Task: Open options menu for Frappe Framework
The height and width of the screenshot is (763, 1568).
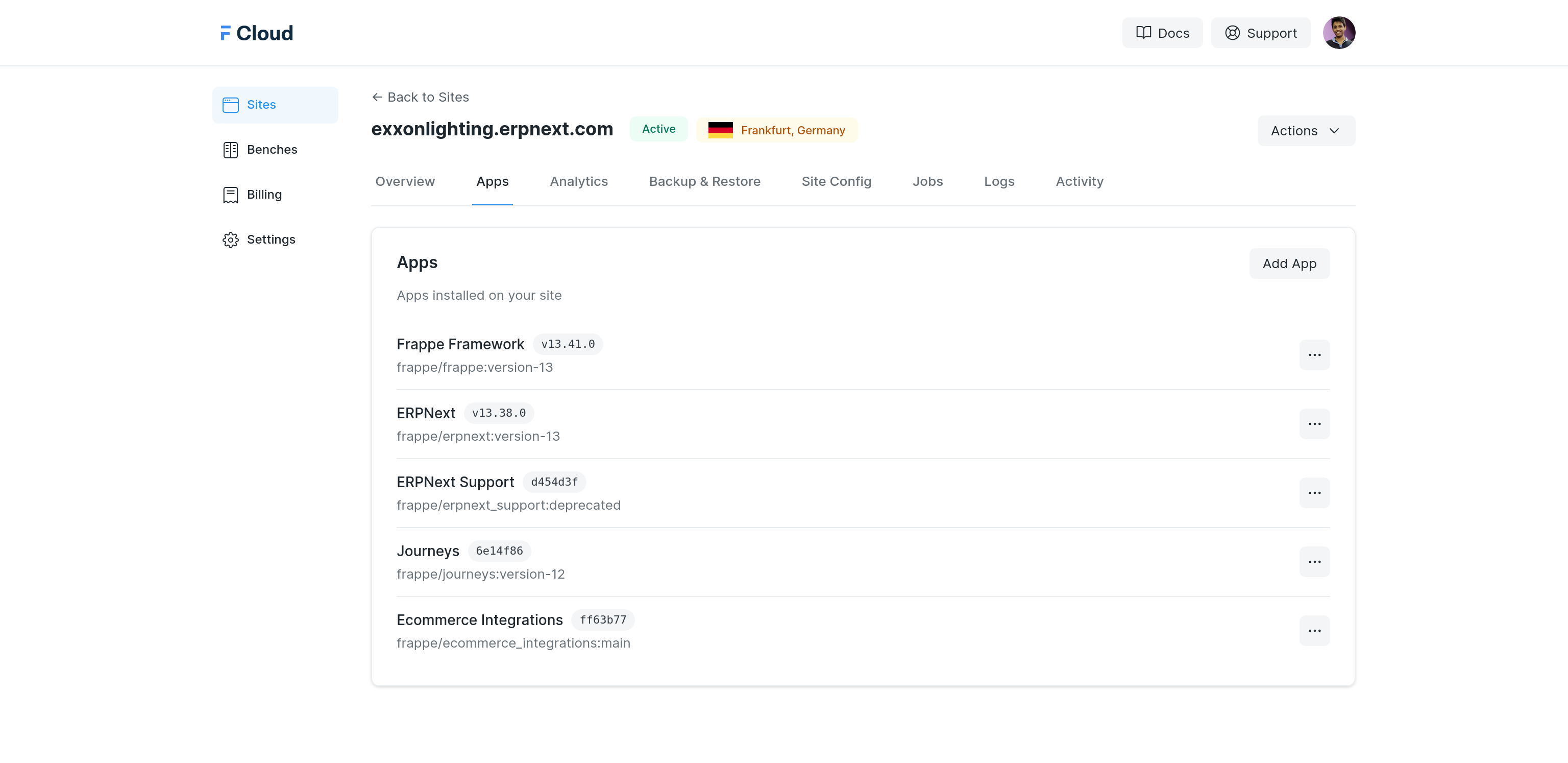Action: coord(1314,355)
